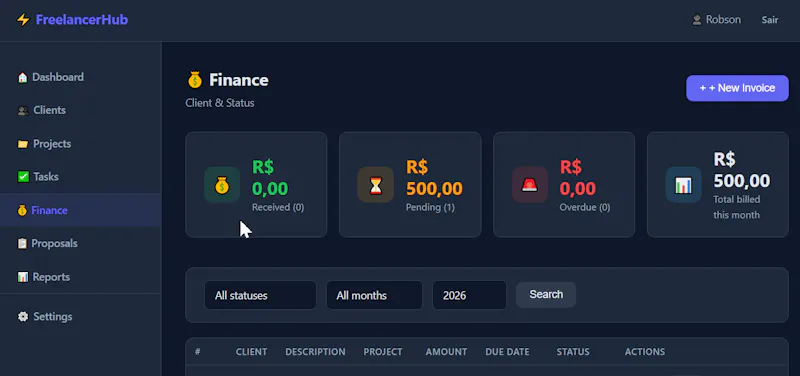Click the FreelancerHub lightning bolt logo icon
Viewport: 800px width, 376px height.
pyautogui.click(x=23, y=20)
